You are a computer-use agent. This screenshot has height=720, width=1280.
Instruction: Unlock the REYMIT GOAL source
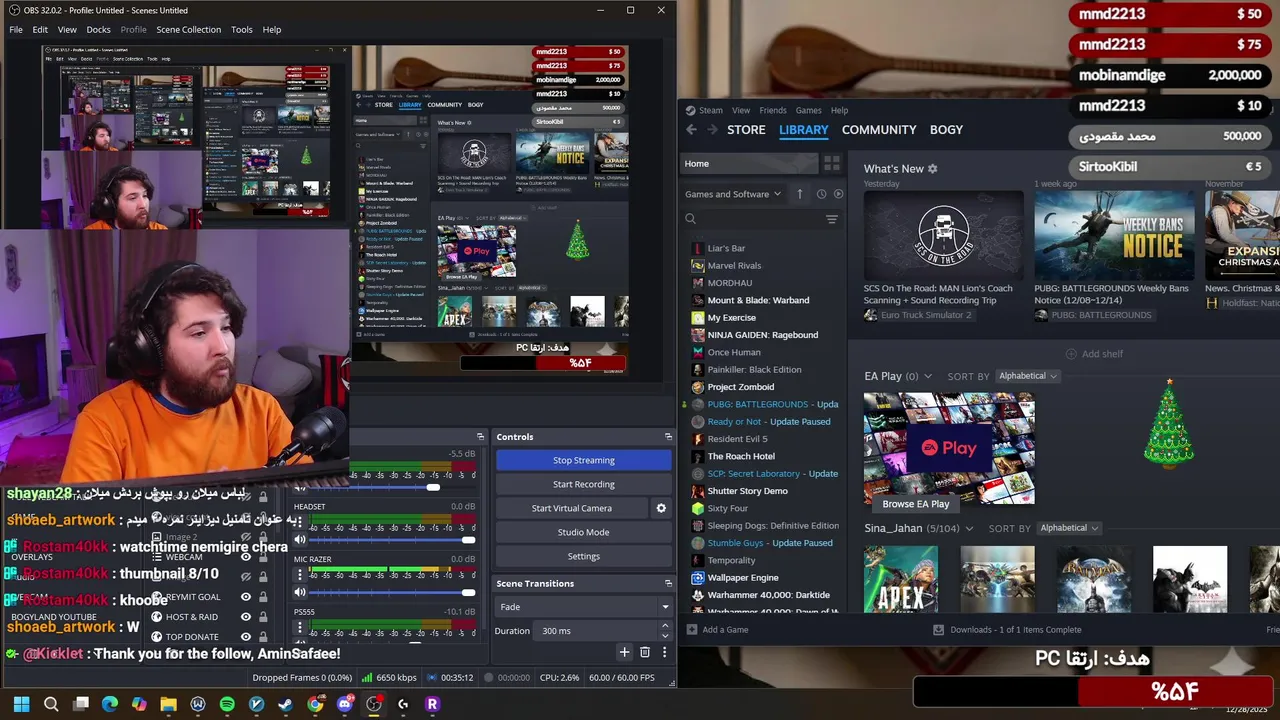(x=263, y=597)
